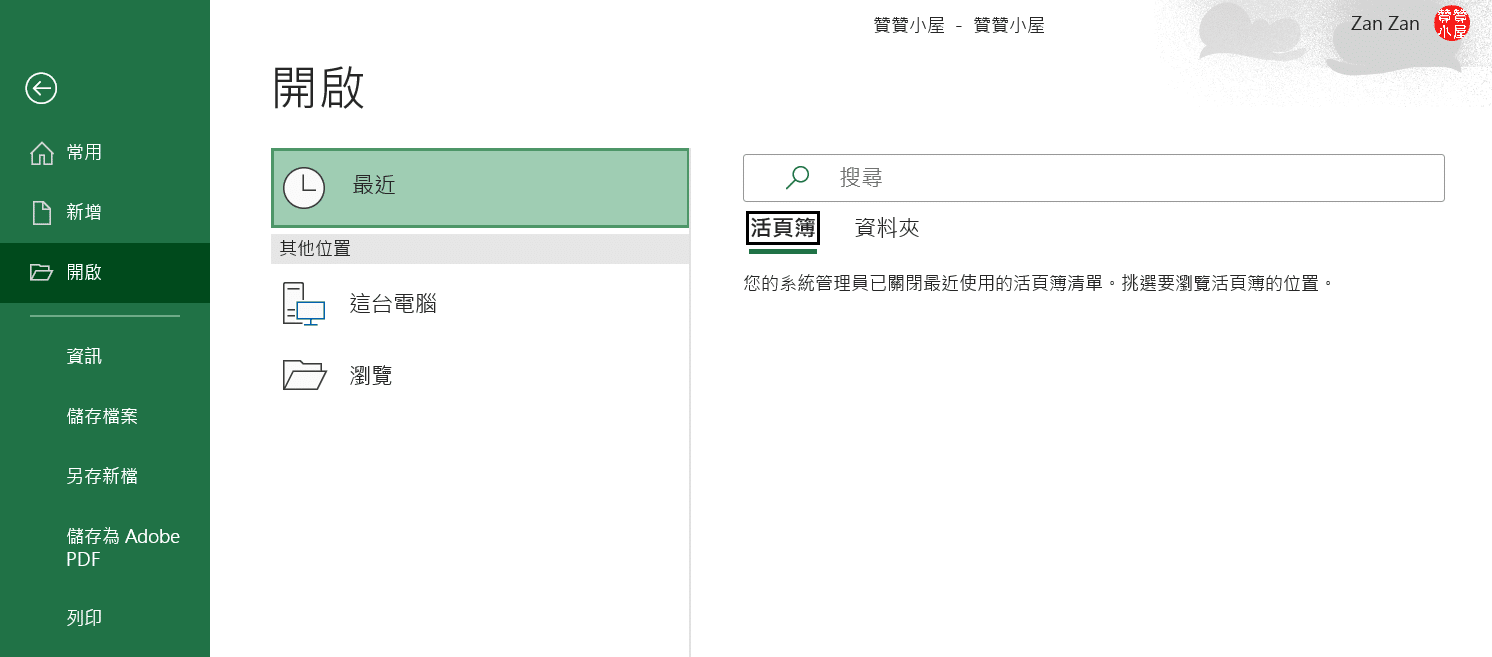Click the magnifier search icon
This screenshot has height=657, width=1492.
click(x=797, y=178)
